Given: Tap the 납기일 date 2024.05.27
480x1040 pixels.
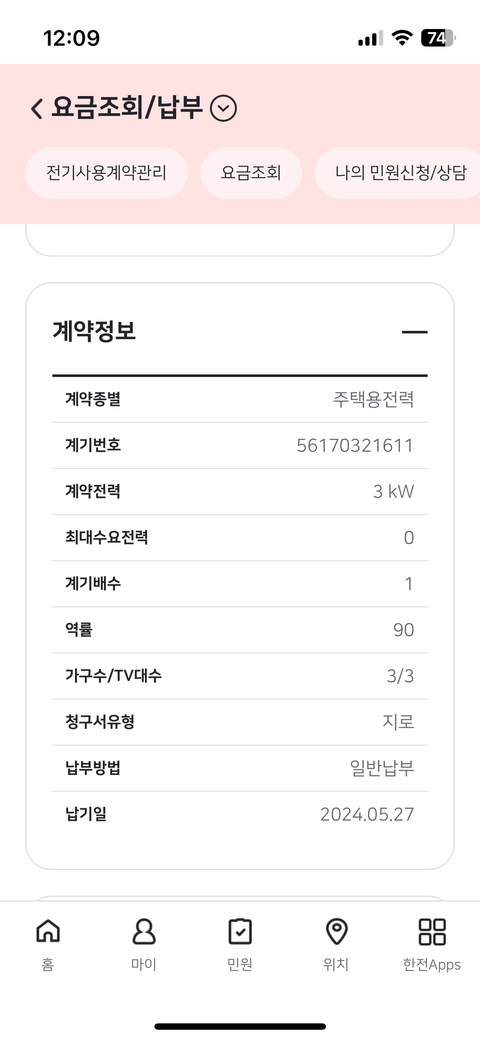Looking at the screenshot, I should (x=367, y=814).
